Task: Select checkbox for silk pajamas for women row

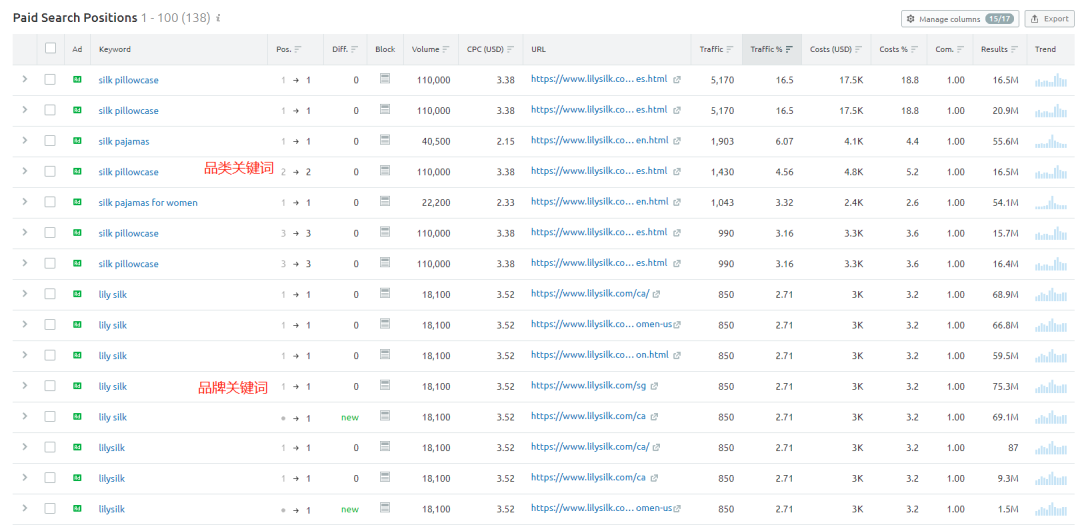Action: [50, 202]
